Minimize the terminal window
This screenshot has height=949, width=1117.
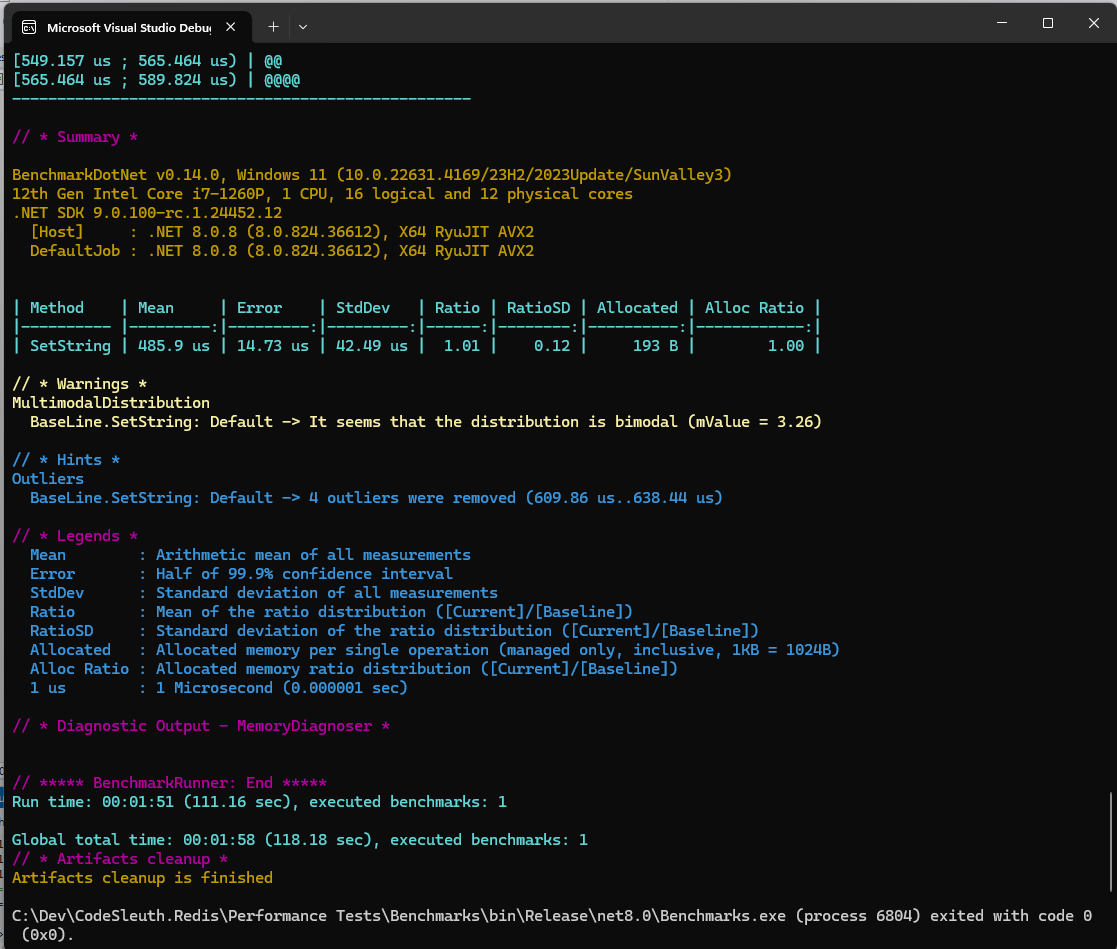pos(1002,23)
